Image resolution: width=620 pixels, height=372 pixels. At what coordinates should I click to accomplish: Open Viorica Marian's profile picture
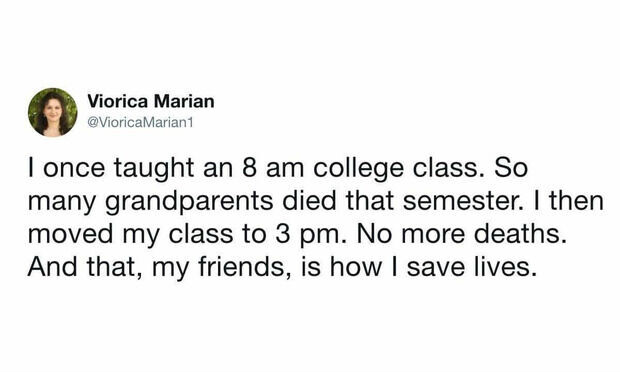[x=53, y=112]
